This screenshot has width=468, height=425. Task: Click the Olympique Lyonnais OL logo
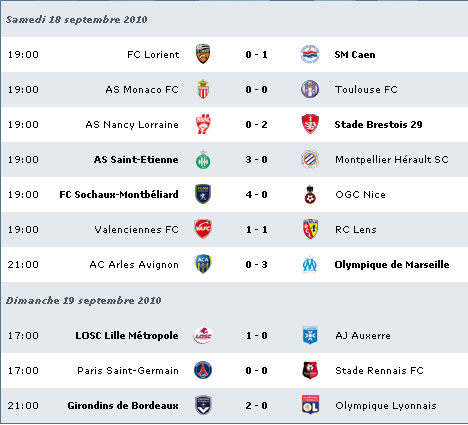(310, 405)
